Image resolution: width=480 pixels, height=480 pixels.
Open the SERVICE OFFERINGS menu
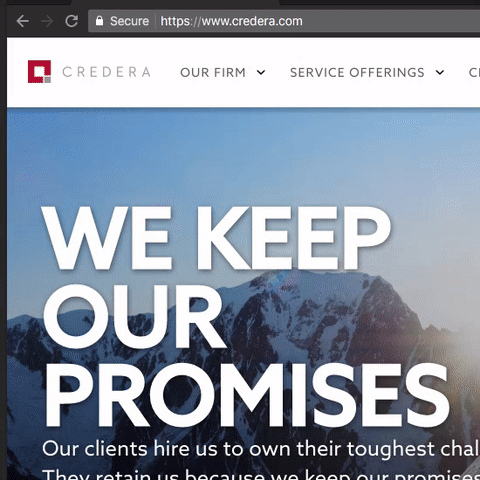(x=357, y=72)
